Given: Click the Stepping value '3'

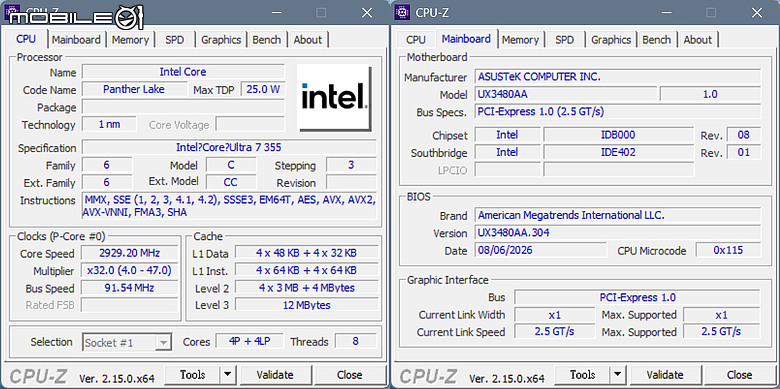Looking at the screenshot, I should [x=351, y=165].
